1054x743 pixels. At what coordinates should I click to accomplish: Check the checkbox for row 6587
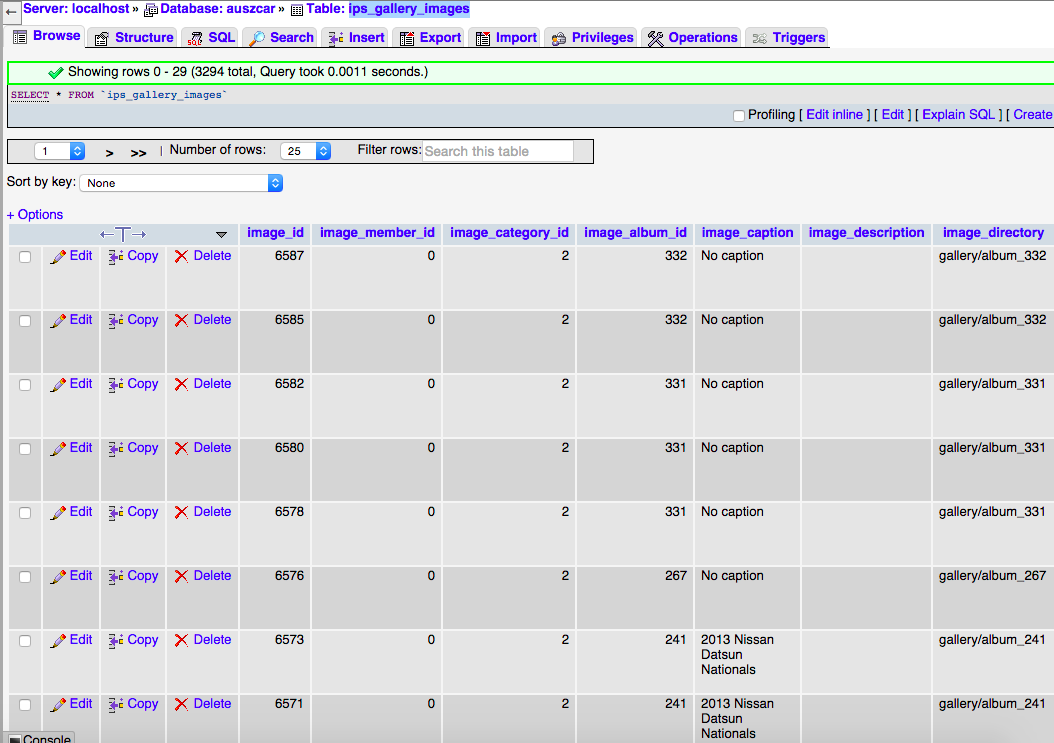tap(25, 257)
